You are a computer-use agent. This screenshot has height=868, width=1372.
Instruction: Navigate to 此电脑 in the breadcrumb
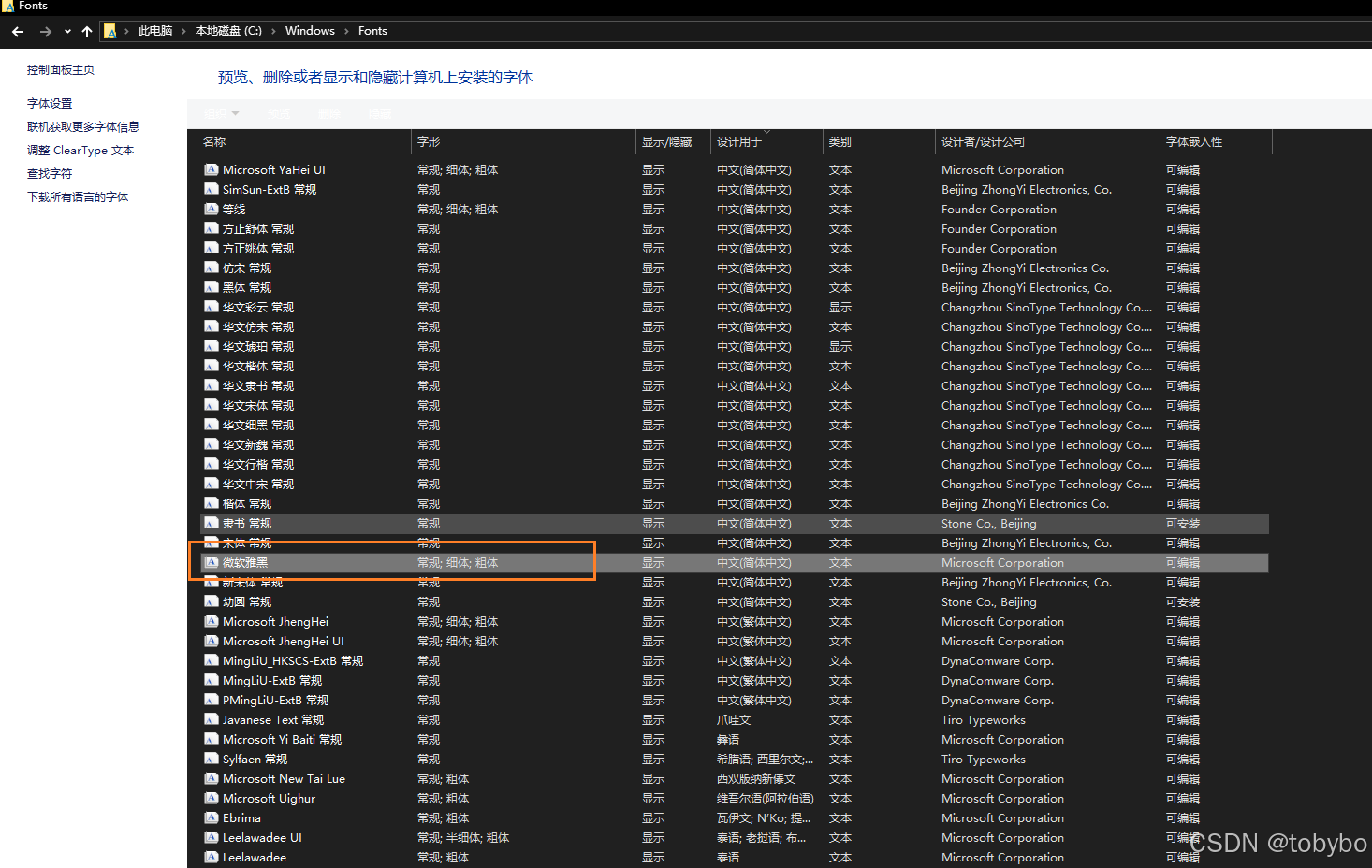click(x=155, y=31)
